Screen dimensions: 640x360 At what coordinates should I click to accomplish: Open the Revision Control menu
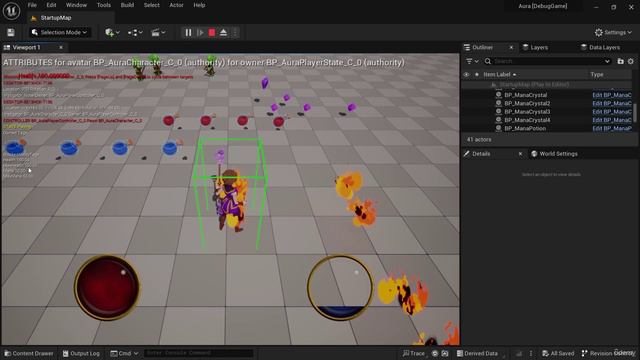coord(608,353)
